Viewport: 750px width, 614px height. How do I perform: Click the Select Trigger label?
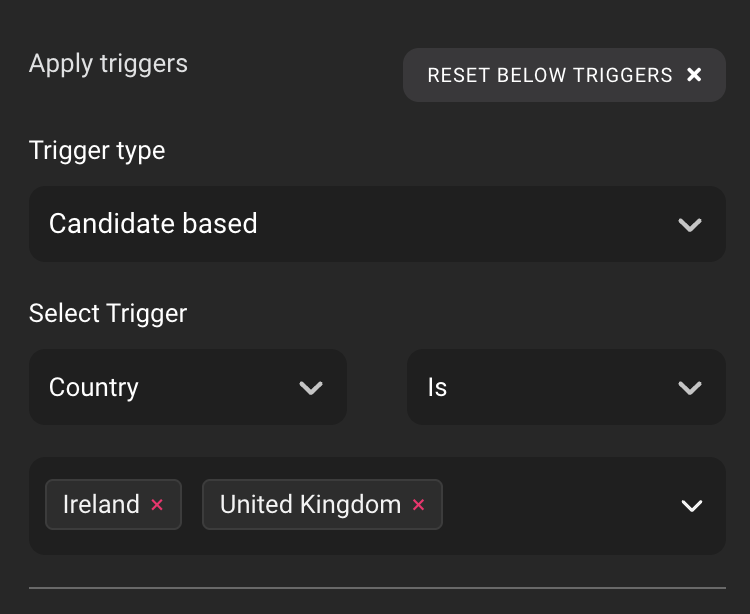coord(108,313)
